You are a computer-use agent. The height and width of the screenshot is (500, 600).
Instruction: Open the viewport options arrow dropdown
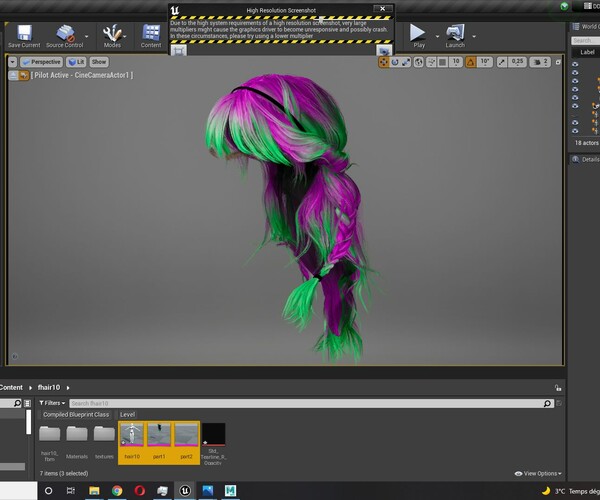coord(13,62)
